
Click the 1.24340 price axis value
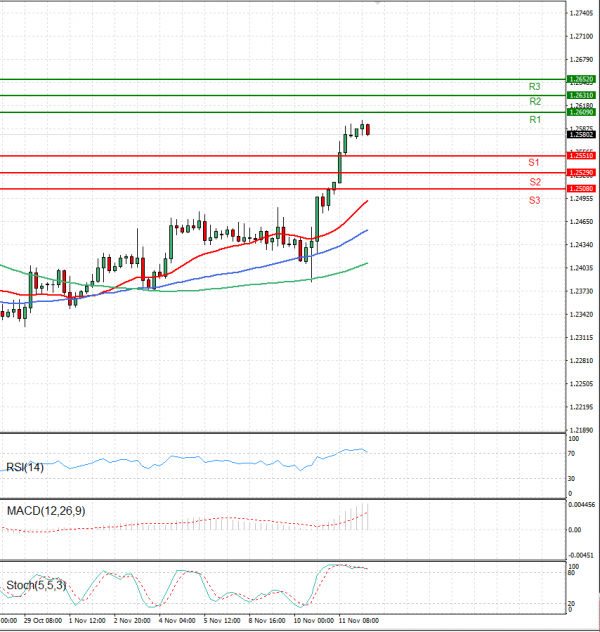(581, 245)
